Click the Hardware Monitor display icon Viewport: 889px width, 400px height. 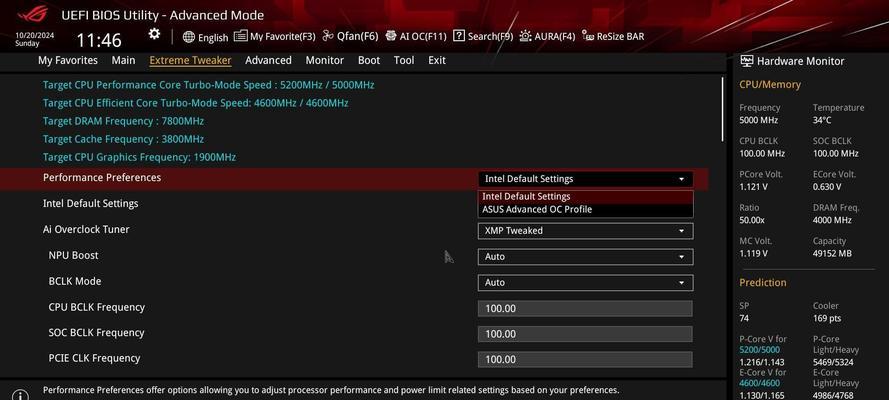747,61
